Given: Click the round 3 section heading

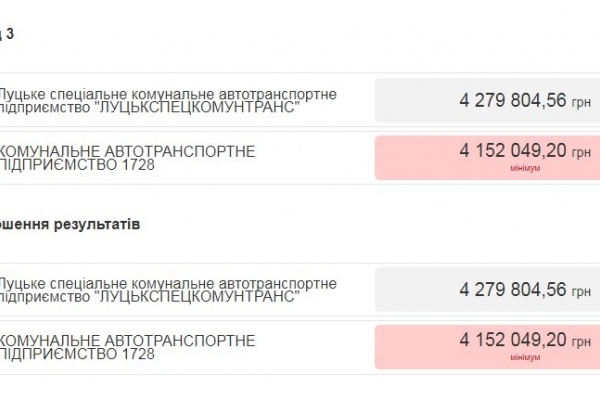Looking at the screenshot, I should 8,34.
